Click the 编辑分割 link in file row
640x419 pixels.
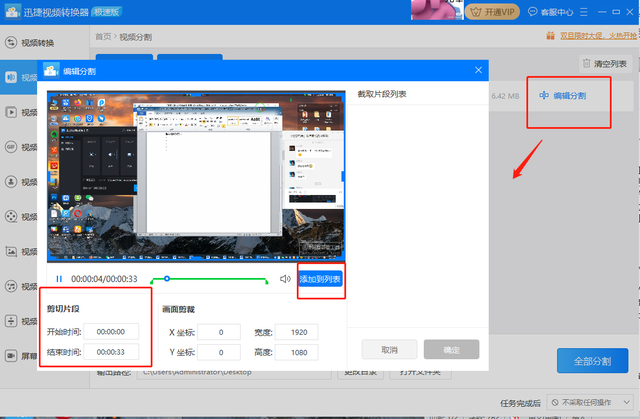[x=563, y=95]
